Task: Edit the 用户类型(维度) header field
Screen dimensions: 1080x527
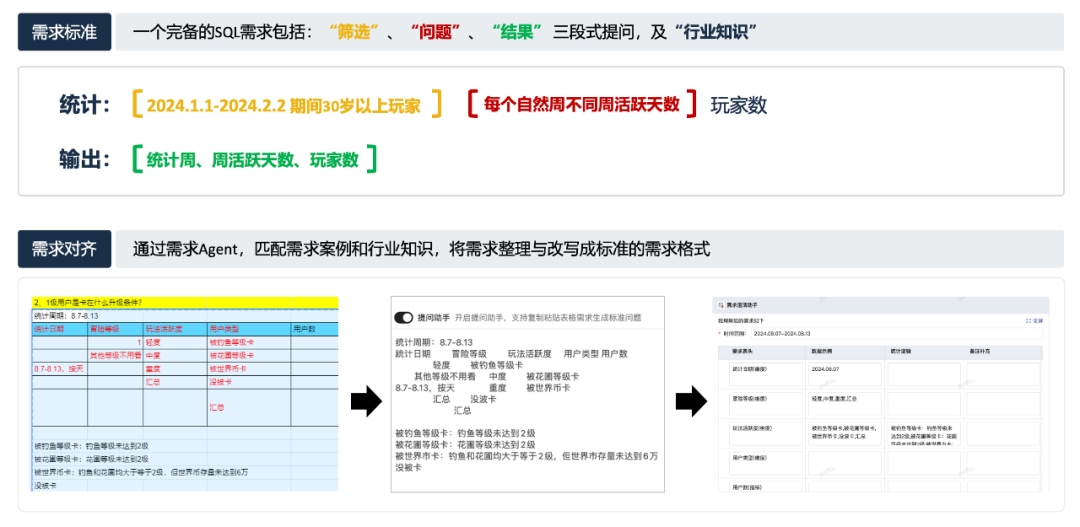Action: (x=766, y=463)
